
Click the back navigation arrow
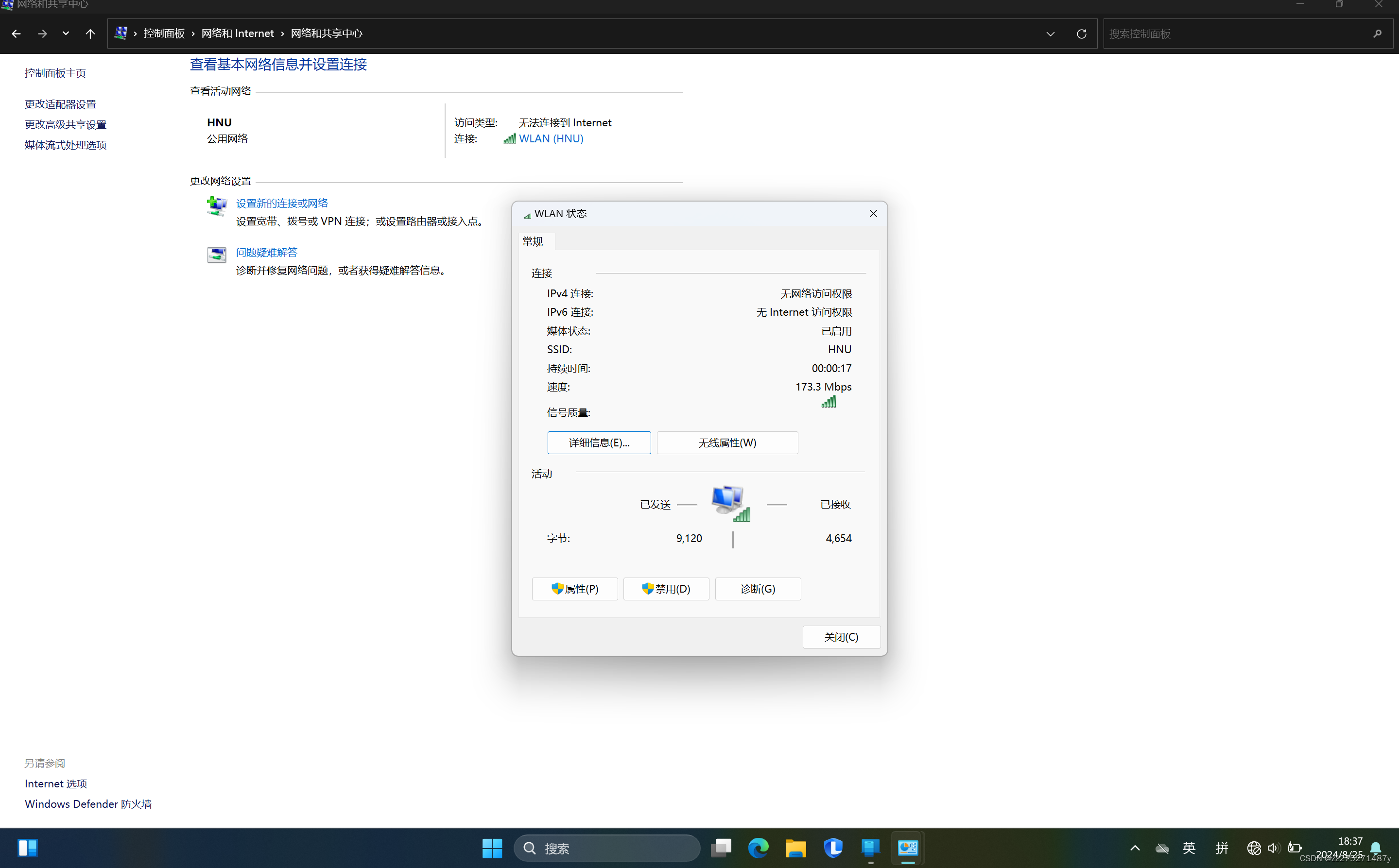(16, 34)
